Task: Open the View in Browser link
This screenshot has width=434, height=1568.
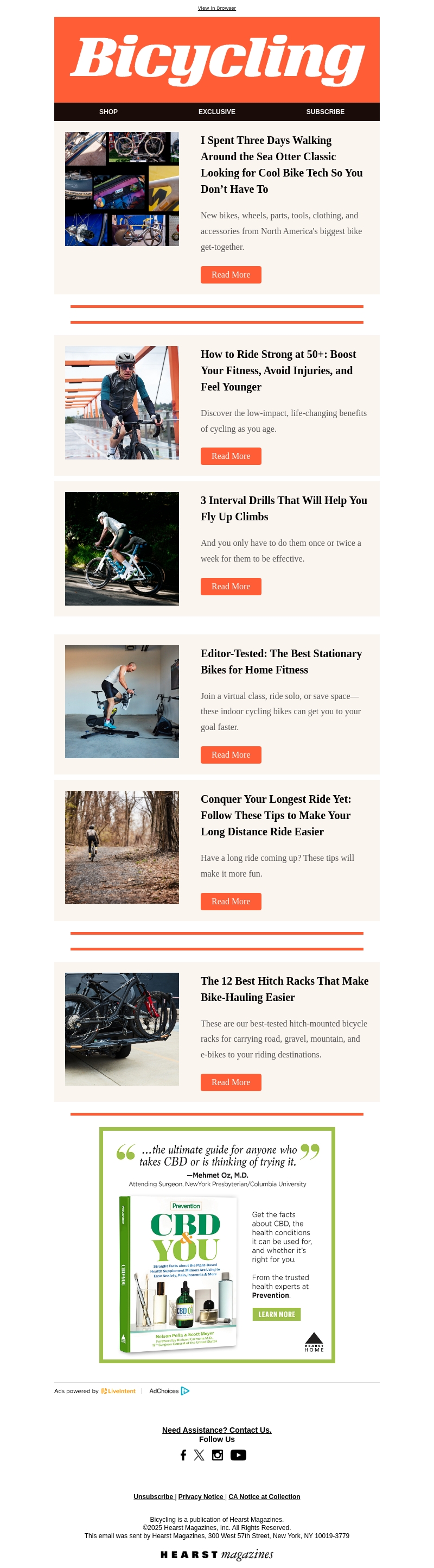Action: click(x=217, y=8)
